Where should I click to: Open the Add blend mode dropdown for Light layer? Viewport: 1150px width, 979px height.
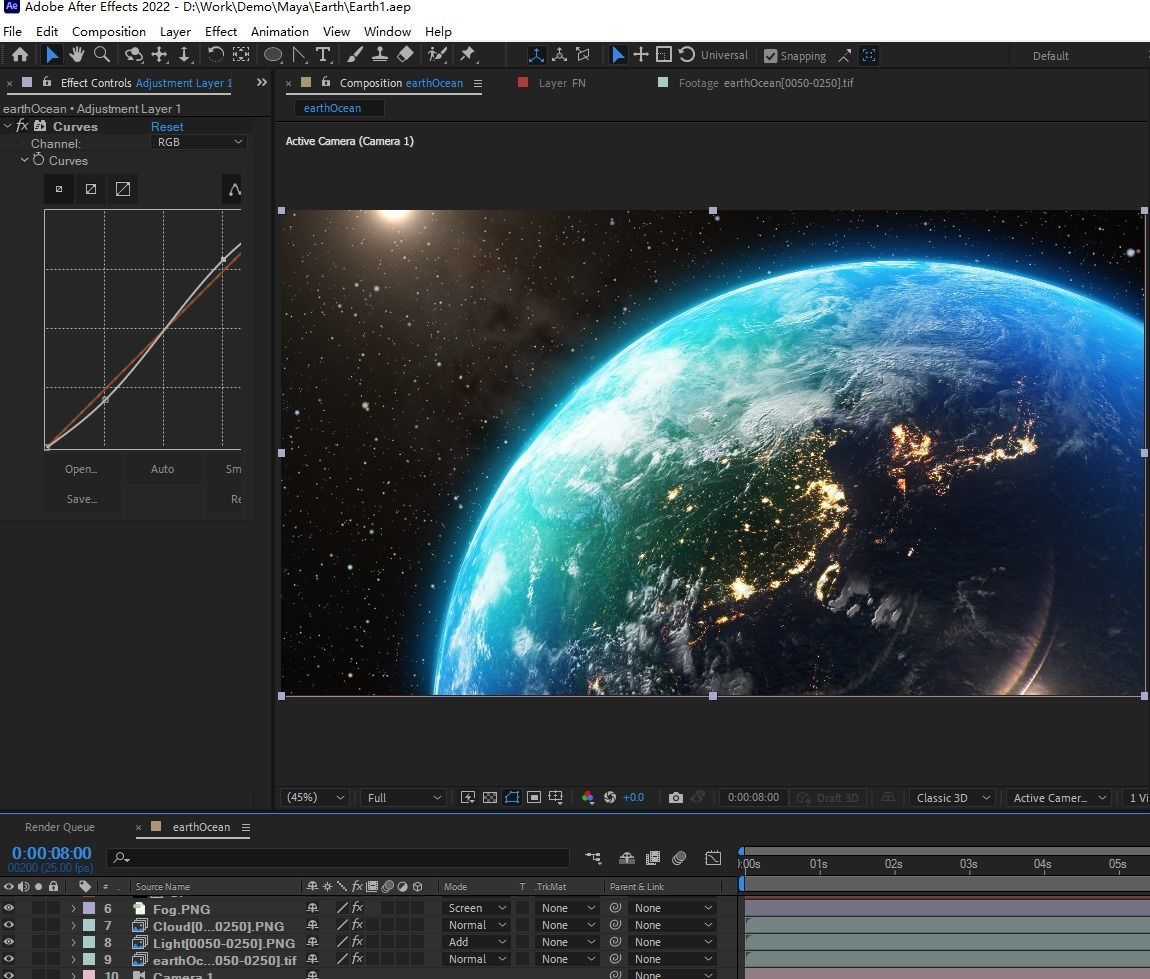[x=477, y=942]
